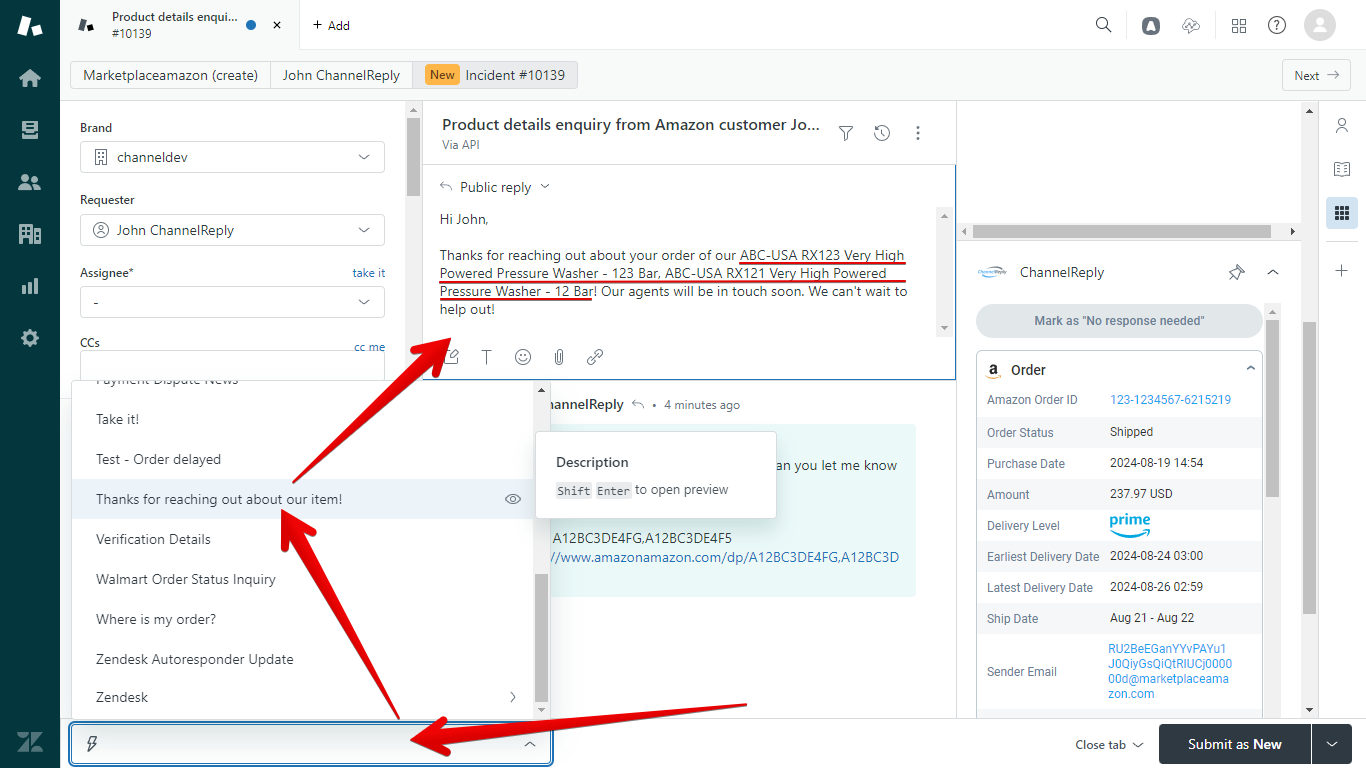The width and height of the screenshot is (1366, 768).
Task: Select Thanks for reaching out macro
Action: [x=303, y=499]
